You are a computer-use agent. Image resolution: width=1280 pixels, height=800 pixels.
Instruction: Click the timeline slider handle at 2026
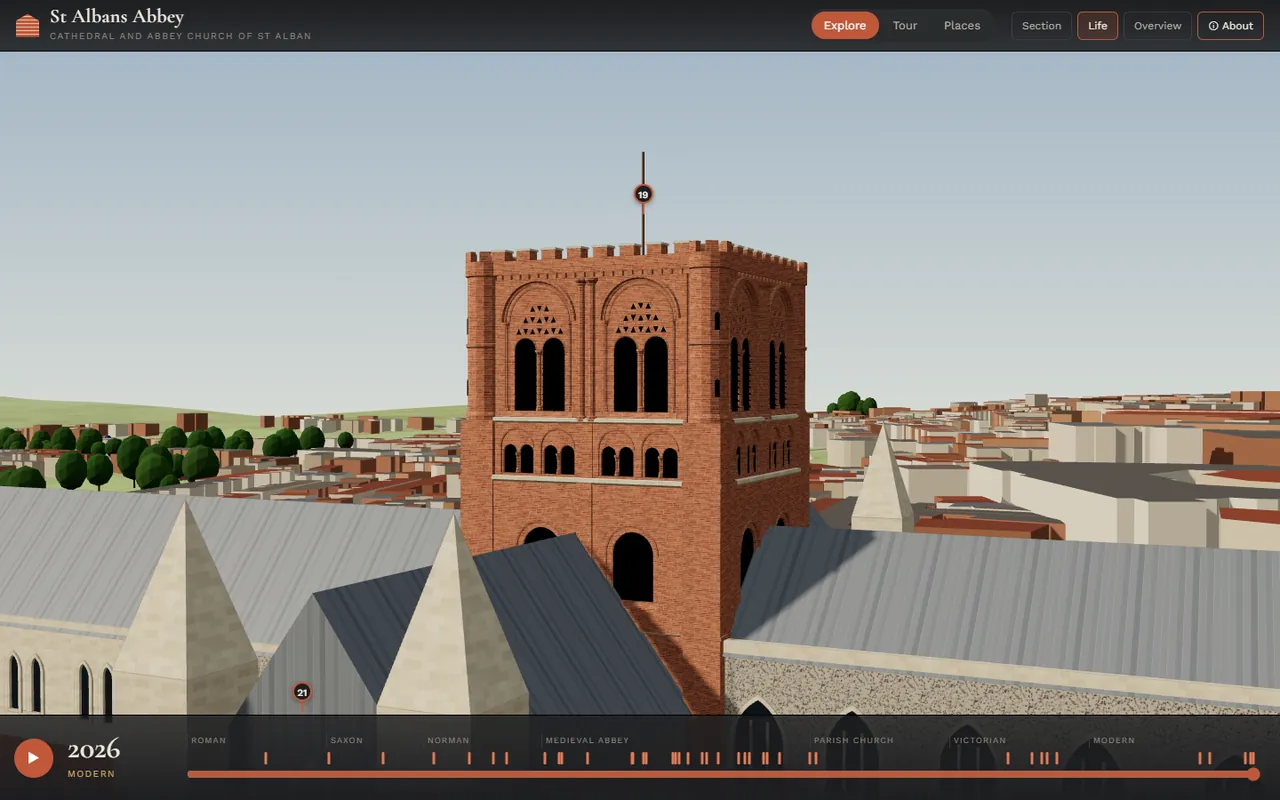(x=1253, y=774)
